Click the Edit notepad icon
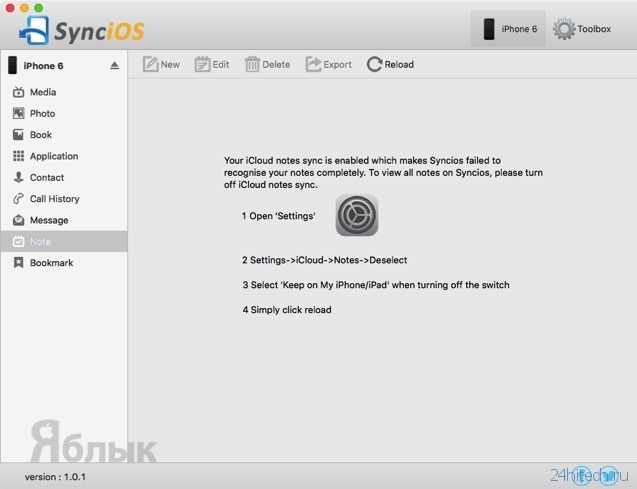 (x=202, y=64)
